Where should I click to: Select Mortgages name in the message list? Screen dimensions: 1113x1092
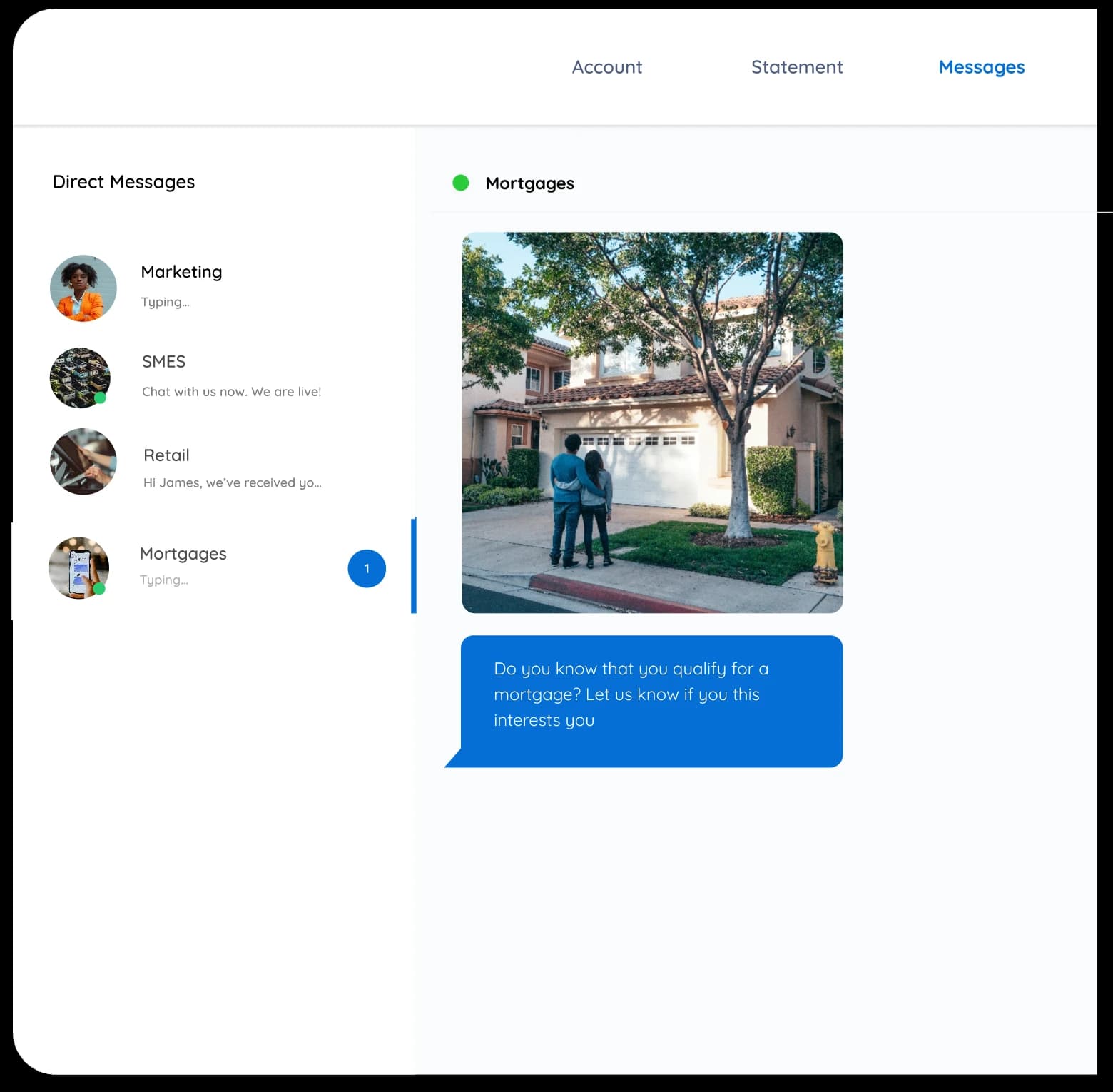coord(183,554)
